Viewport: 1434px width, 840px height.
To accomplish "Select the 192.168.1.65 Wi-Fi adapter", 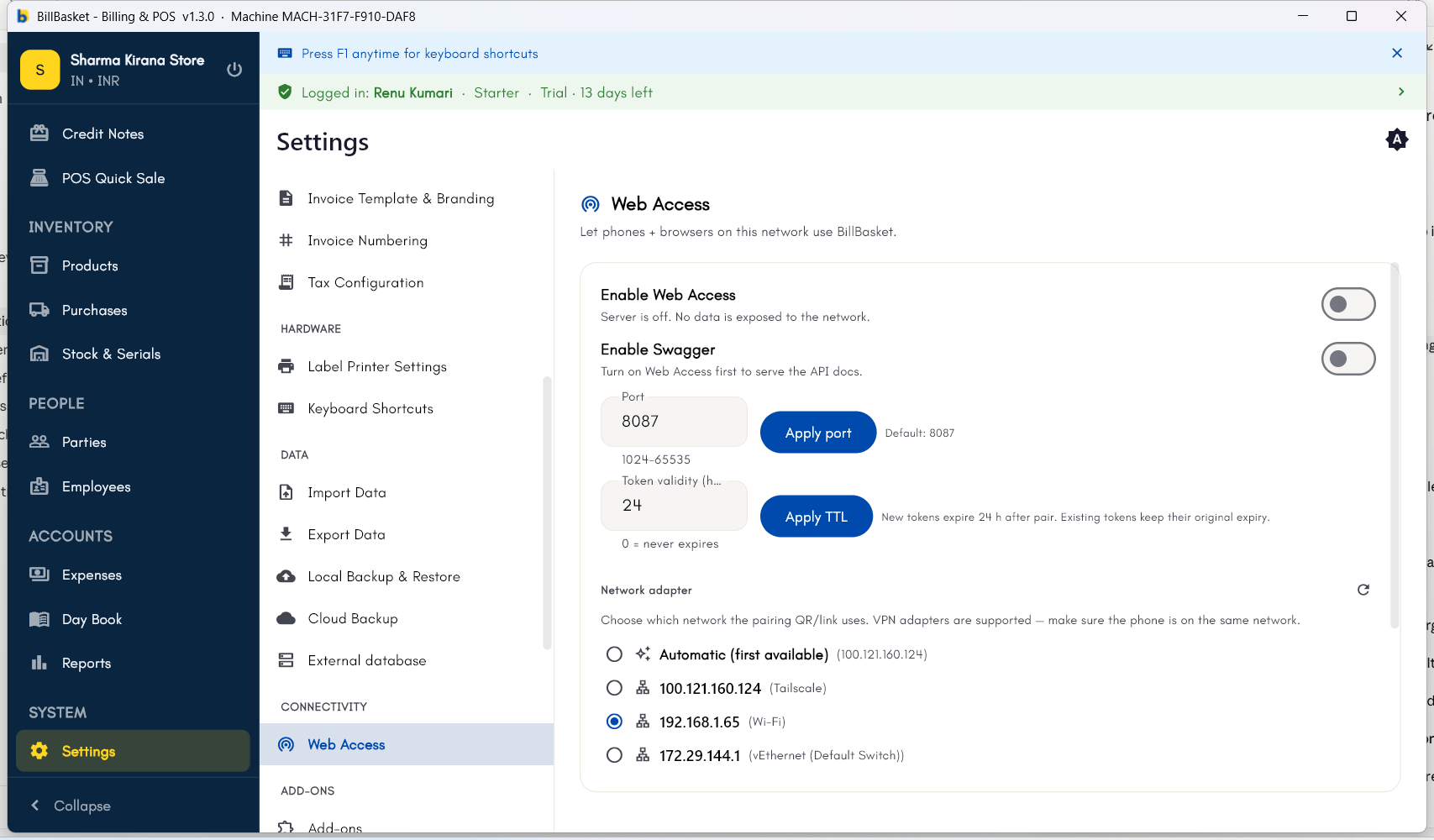I will pyautogui.click(x=614, y=722).
